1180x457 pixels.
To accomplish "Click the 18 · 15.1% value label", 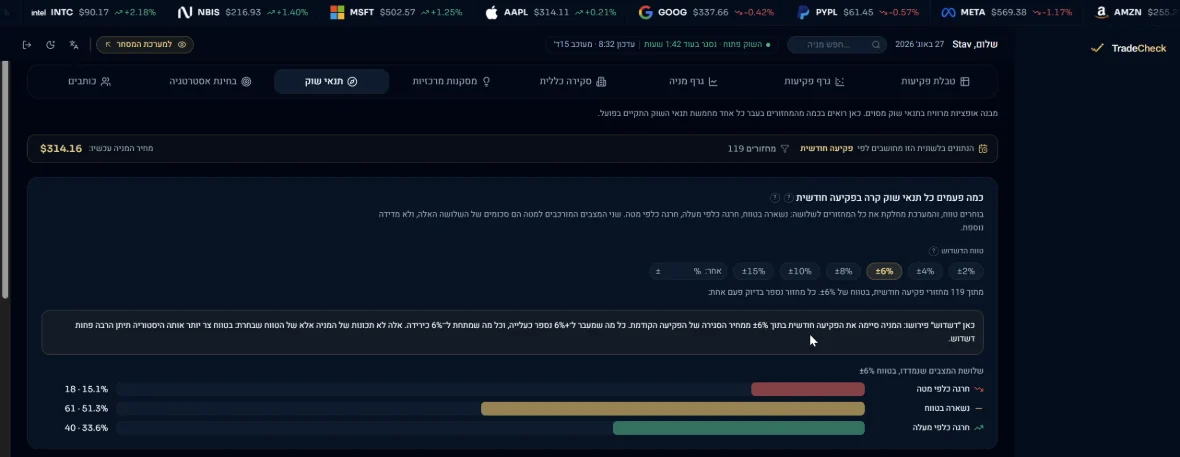I will click(x=87, y=389).
